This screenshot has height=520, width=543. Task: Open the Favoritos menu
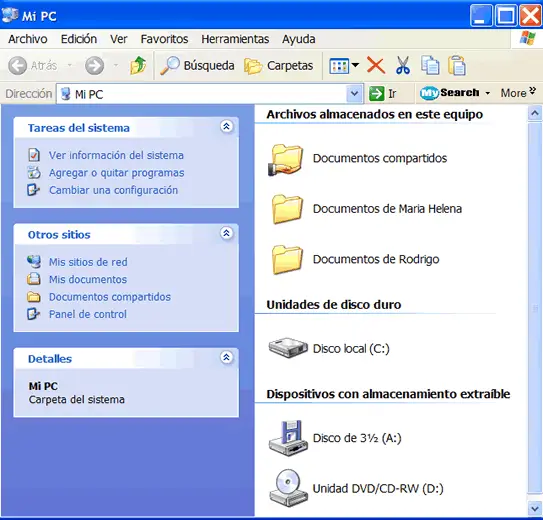tap(164, 39)
